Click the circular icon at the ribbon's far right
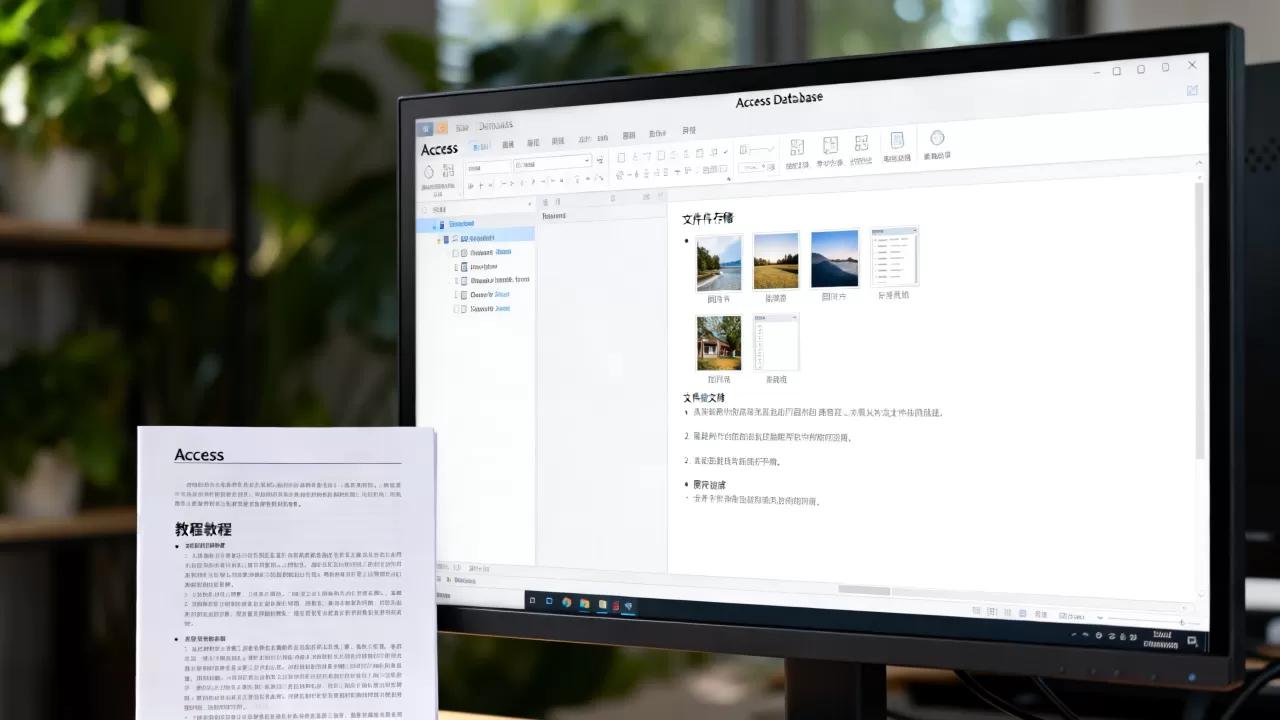 (937, 138)
